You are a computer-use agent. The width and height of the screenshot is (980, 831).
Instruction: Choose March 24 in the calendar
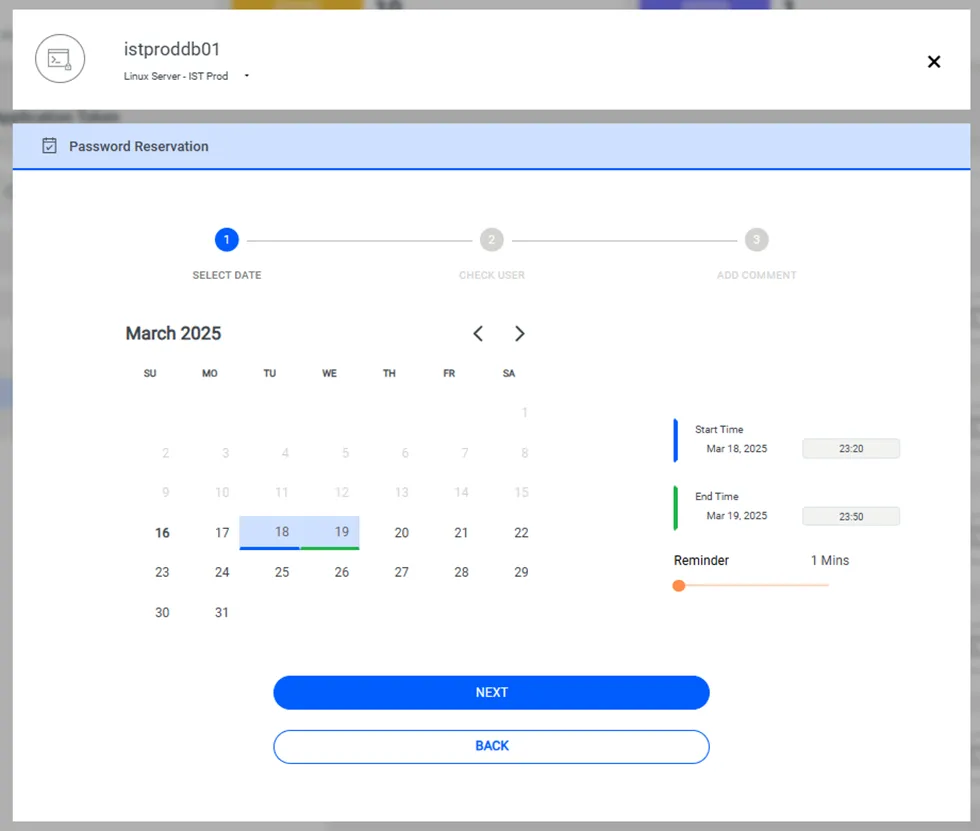pyautogui.click(x=222, y=572)
